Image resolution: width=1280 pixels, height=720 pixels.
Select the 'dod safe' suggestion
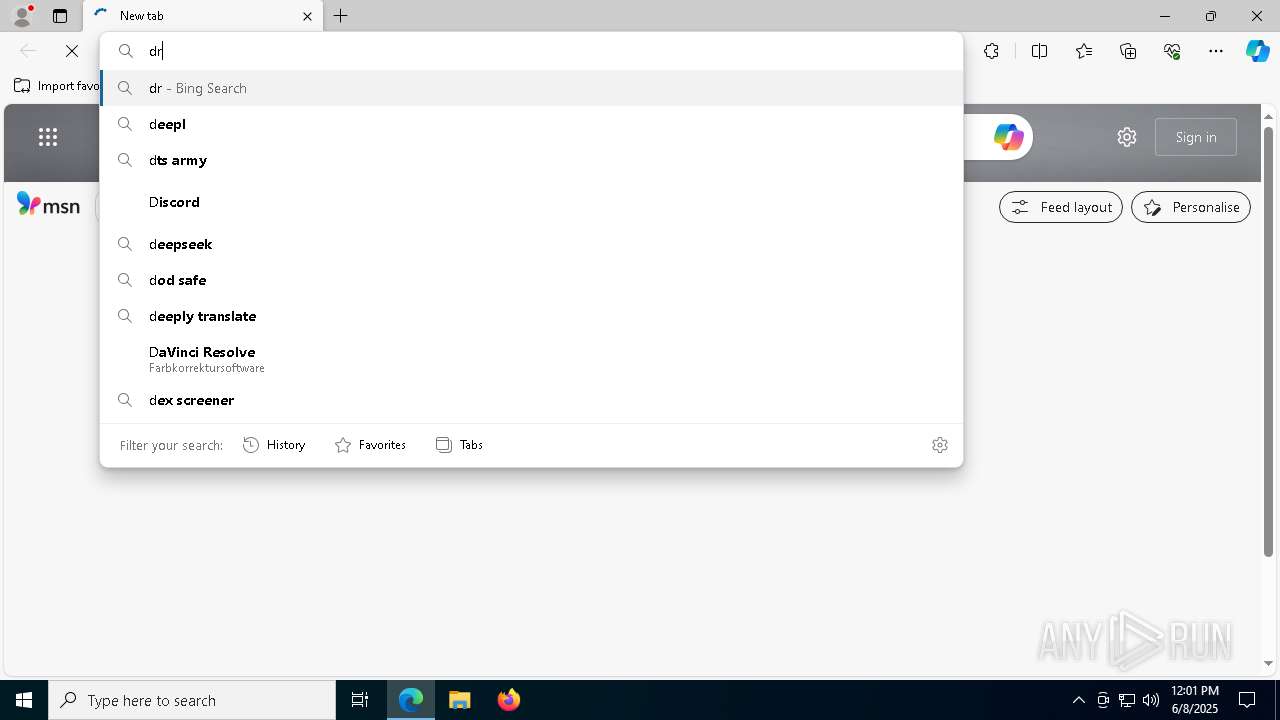531,280
